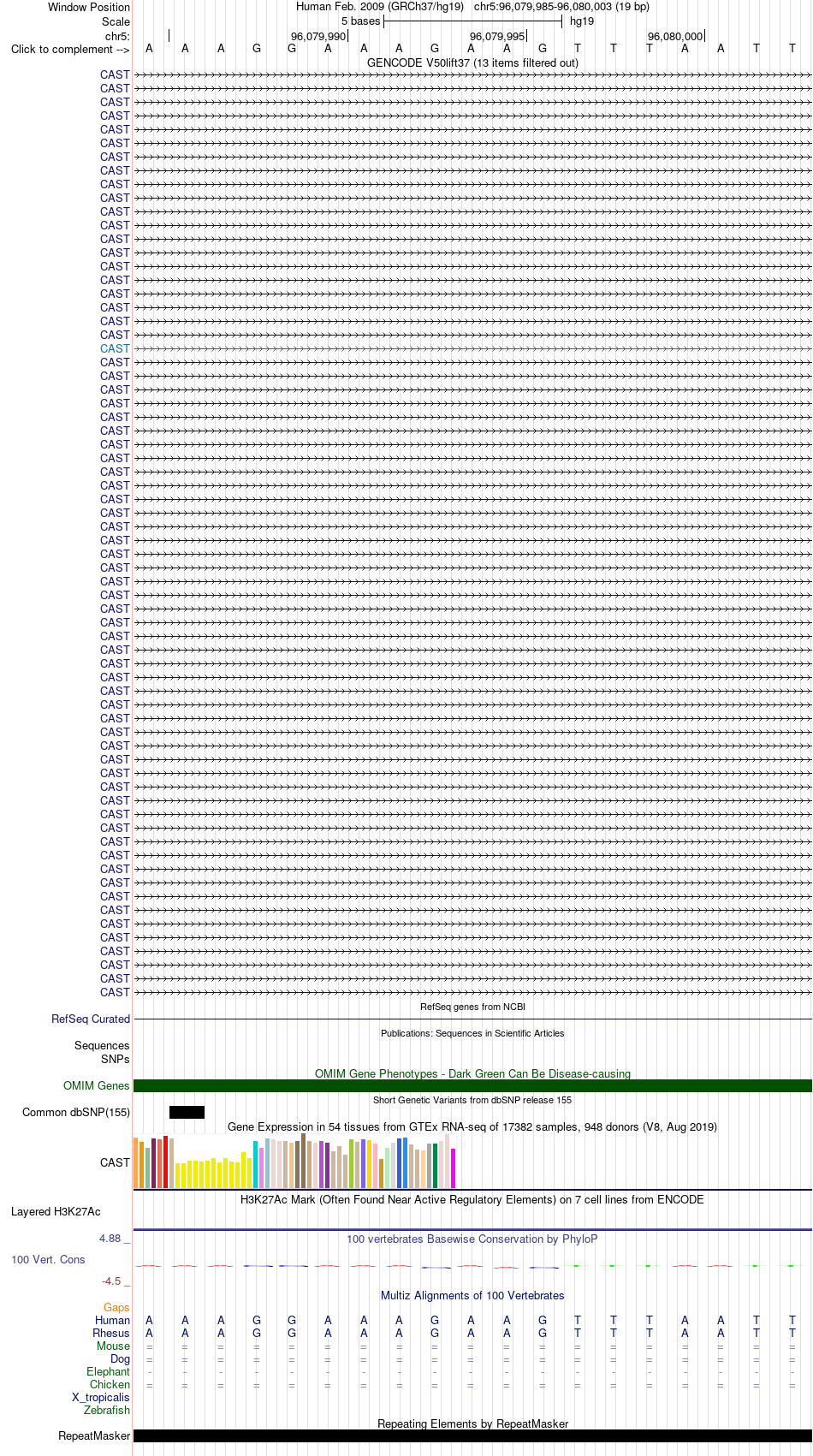Image resolution: width=813 pixels, height=1456 pixels.
Task: Select the Scale track label
Action: (x=116, y=22)
